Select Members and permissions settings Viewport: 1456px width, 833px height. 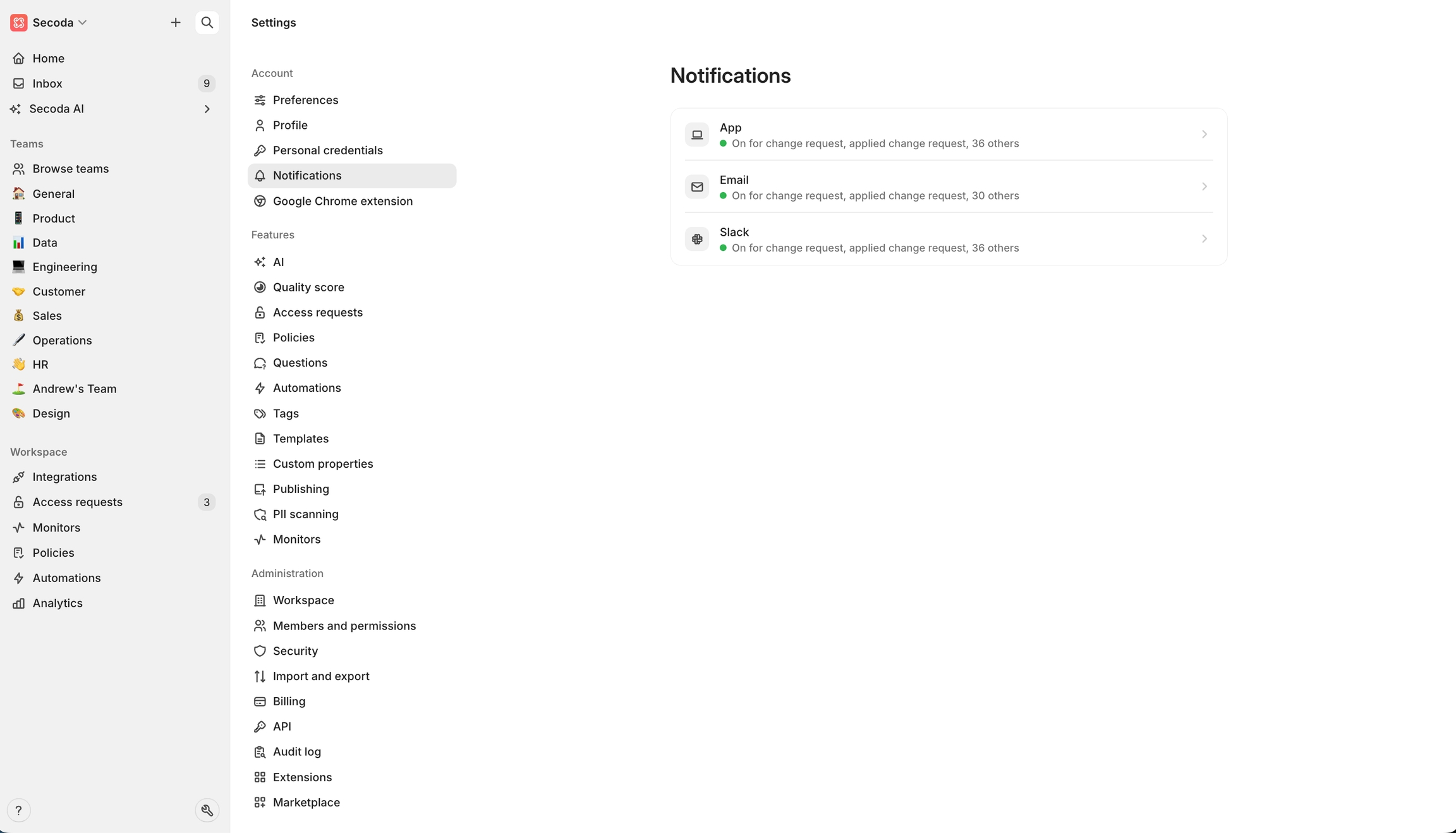(344, 626)
